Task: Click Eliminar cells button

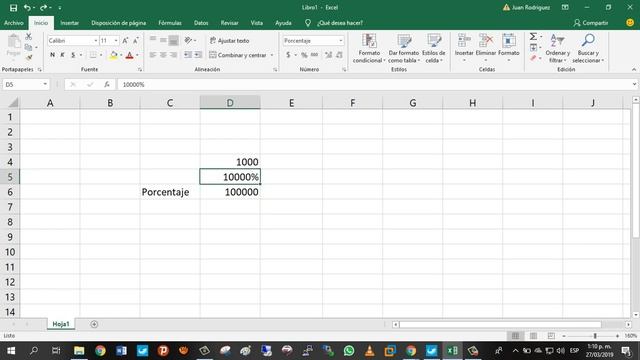Action: 486,48
